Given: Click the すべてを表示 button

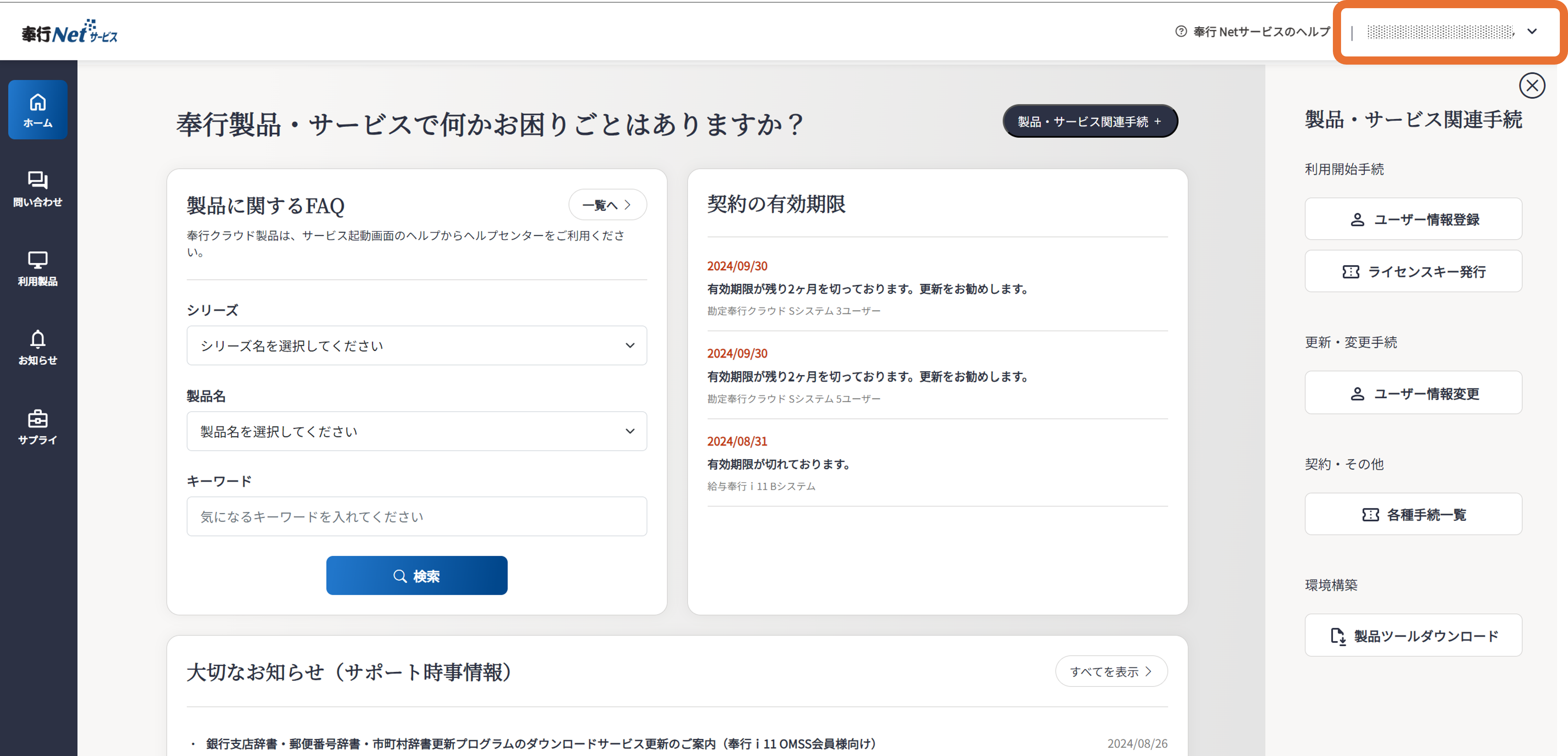Looking at the screenshot, I should (1111, 672).
